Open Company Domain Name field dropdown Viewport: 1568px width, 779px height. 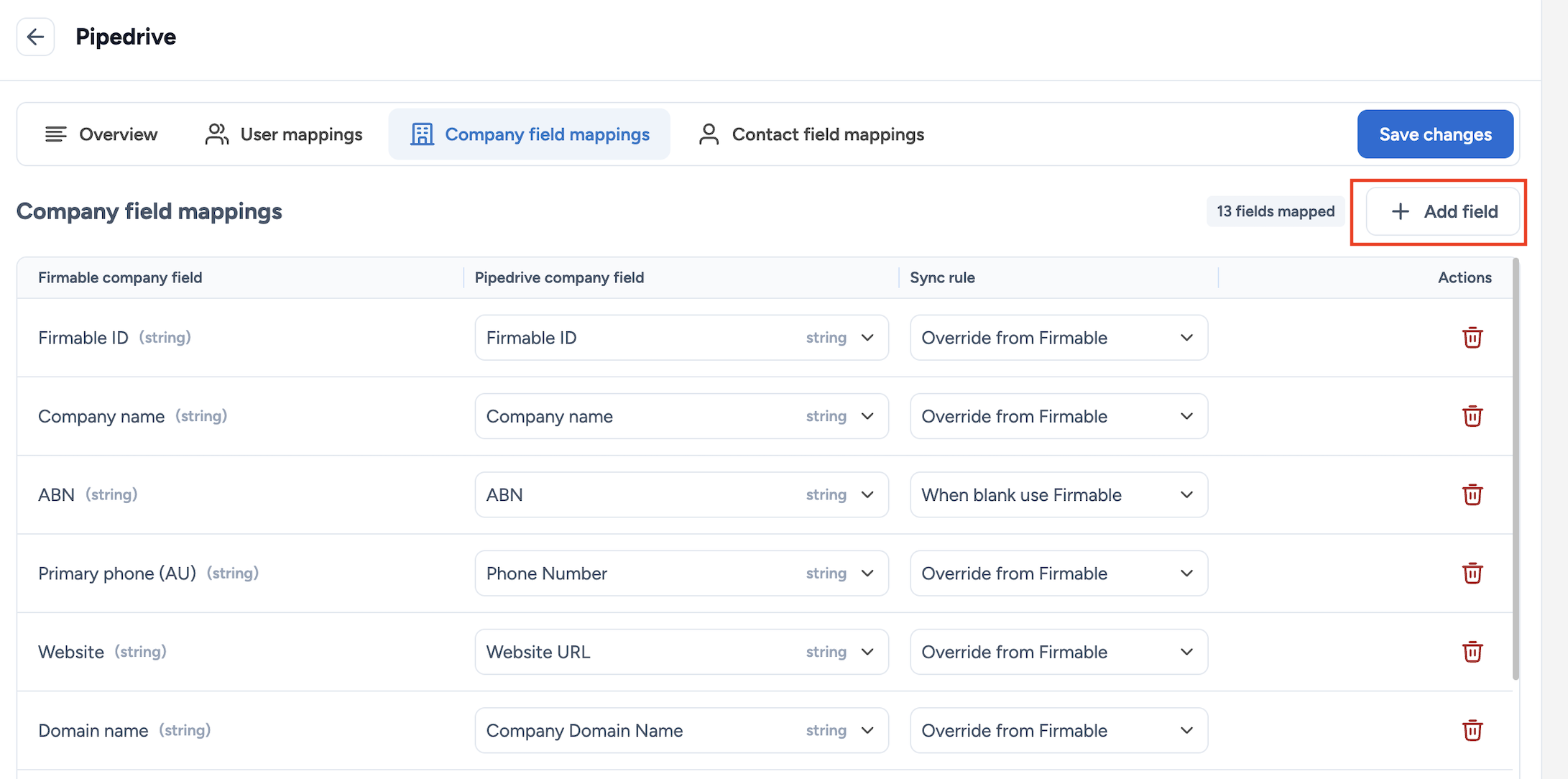click(x=681, y=730)
